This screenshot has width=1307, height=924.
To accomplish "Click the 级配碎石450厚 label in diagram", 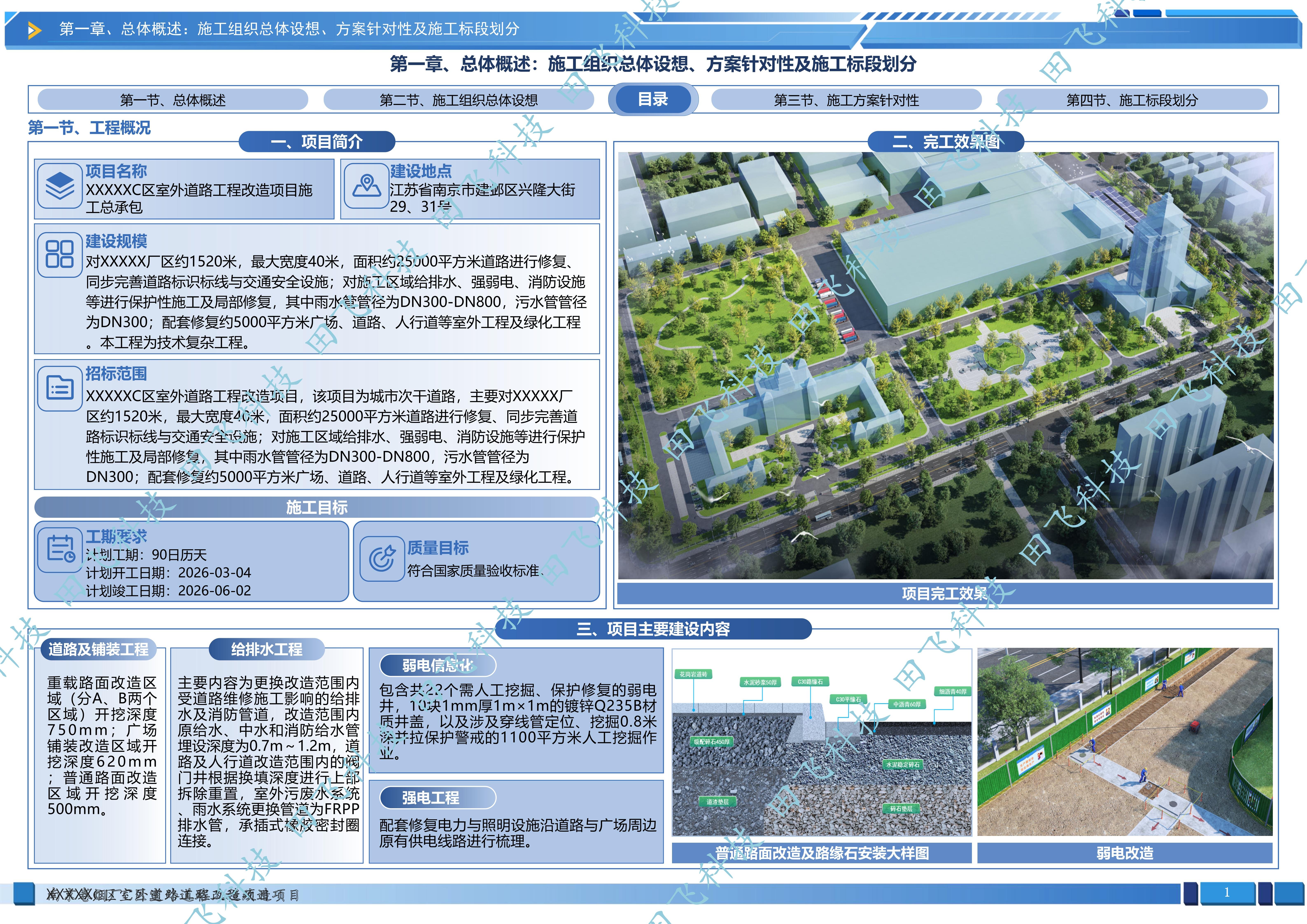I will tap(712, 742).
